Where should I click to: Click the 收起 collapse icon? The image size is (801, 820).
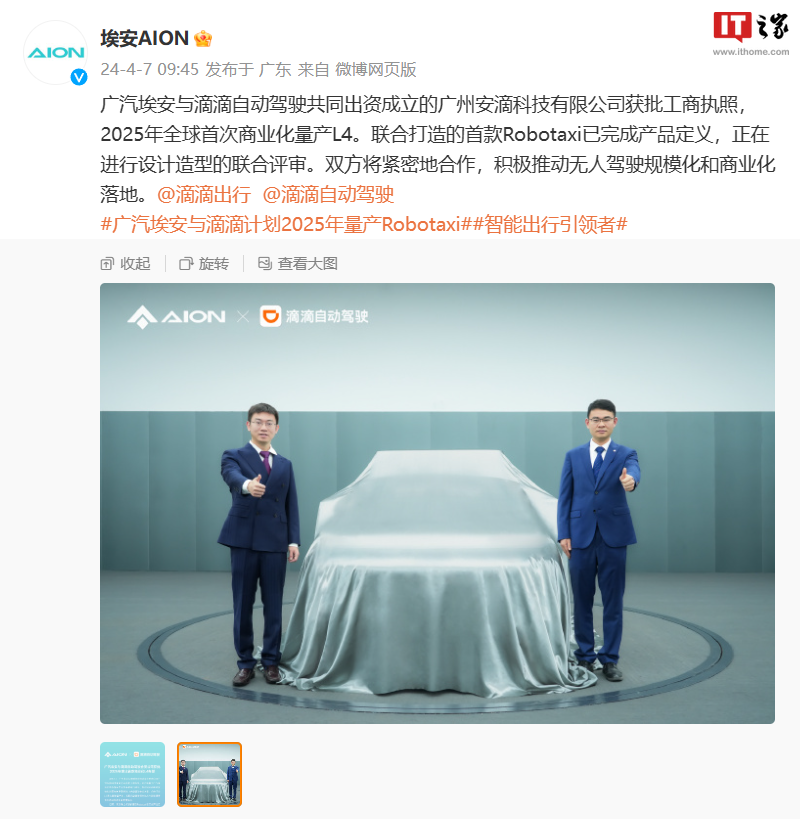(107, 264)
